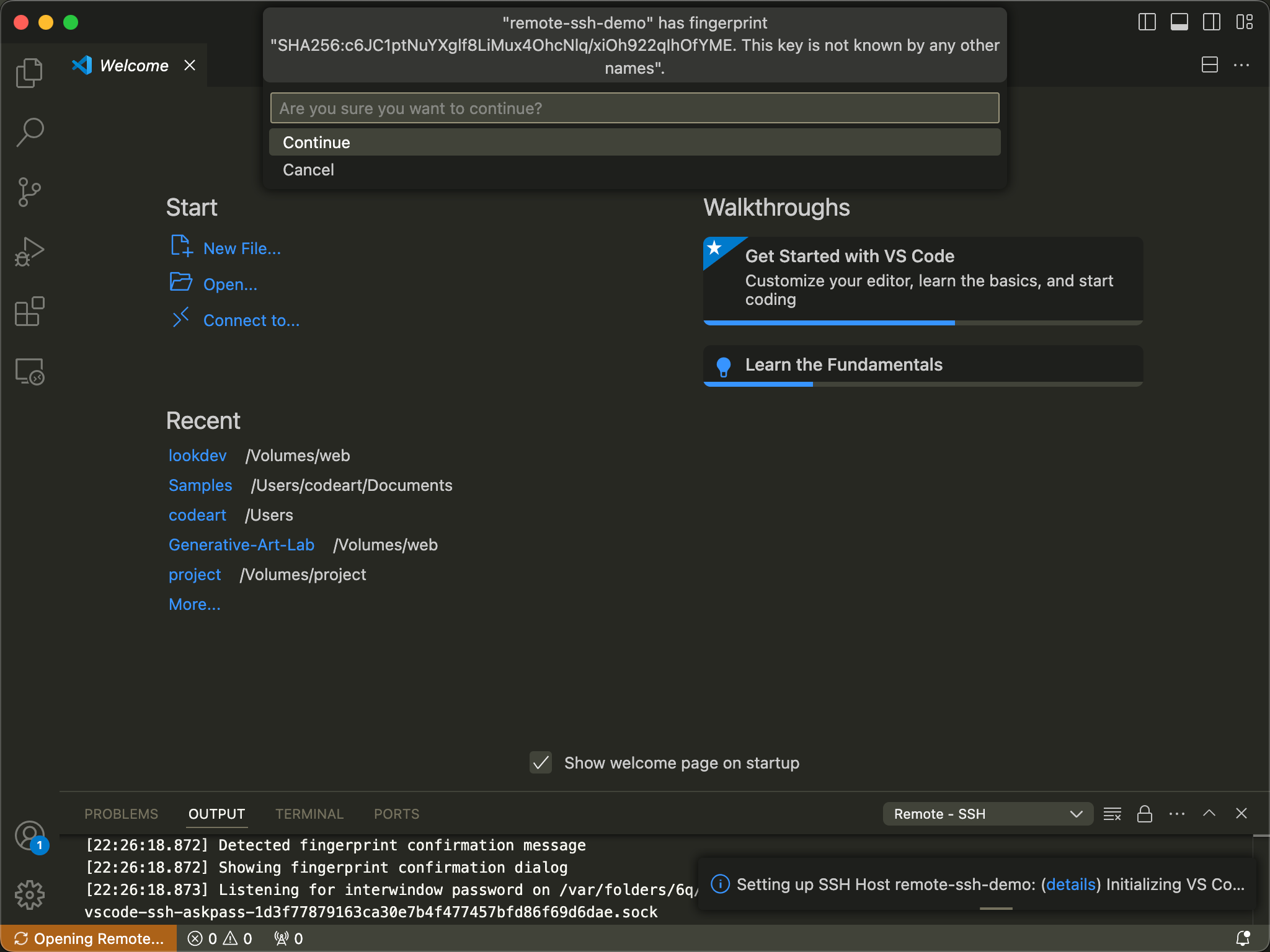Click the Accounts icon with badge
This screenshot has height=952, width=1270.
(x=29, y=835)
